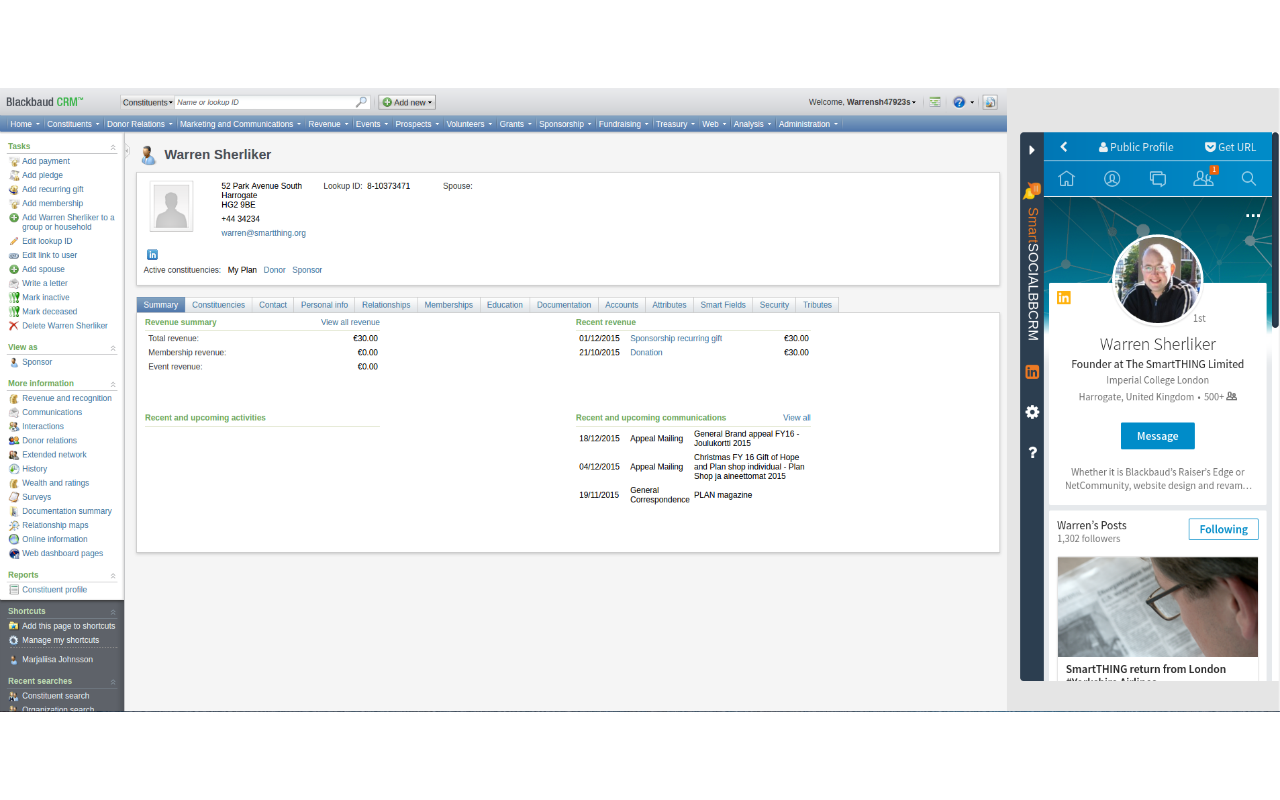
Task: Collapse left navigation pane handle
Action: click(127, 149)
